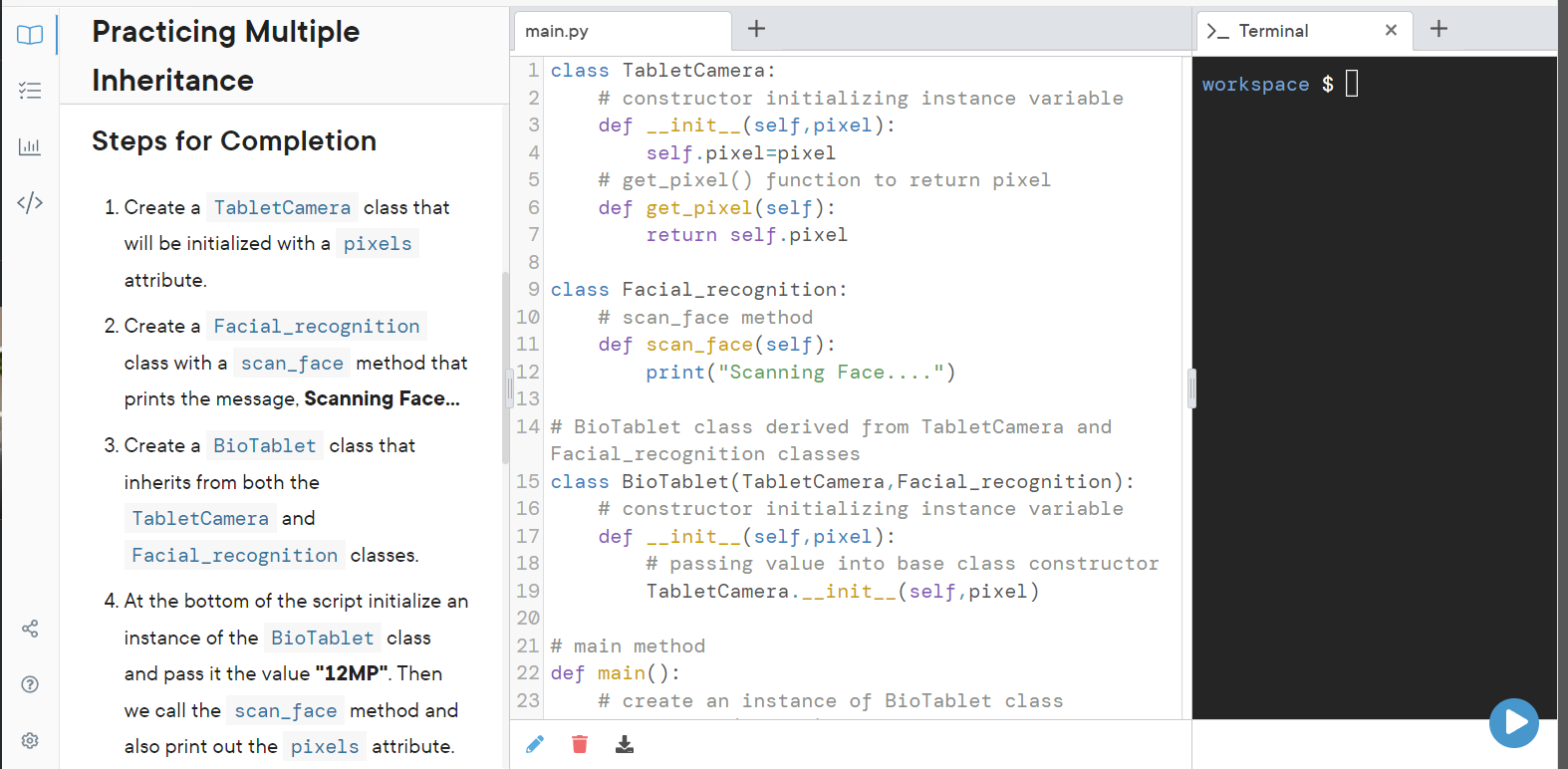Open the code brackets sidebar icon

pos(30,202)
